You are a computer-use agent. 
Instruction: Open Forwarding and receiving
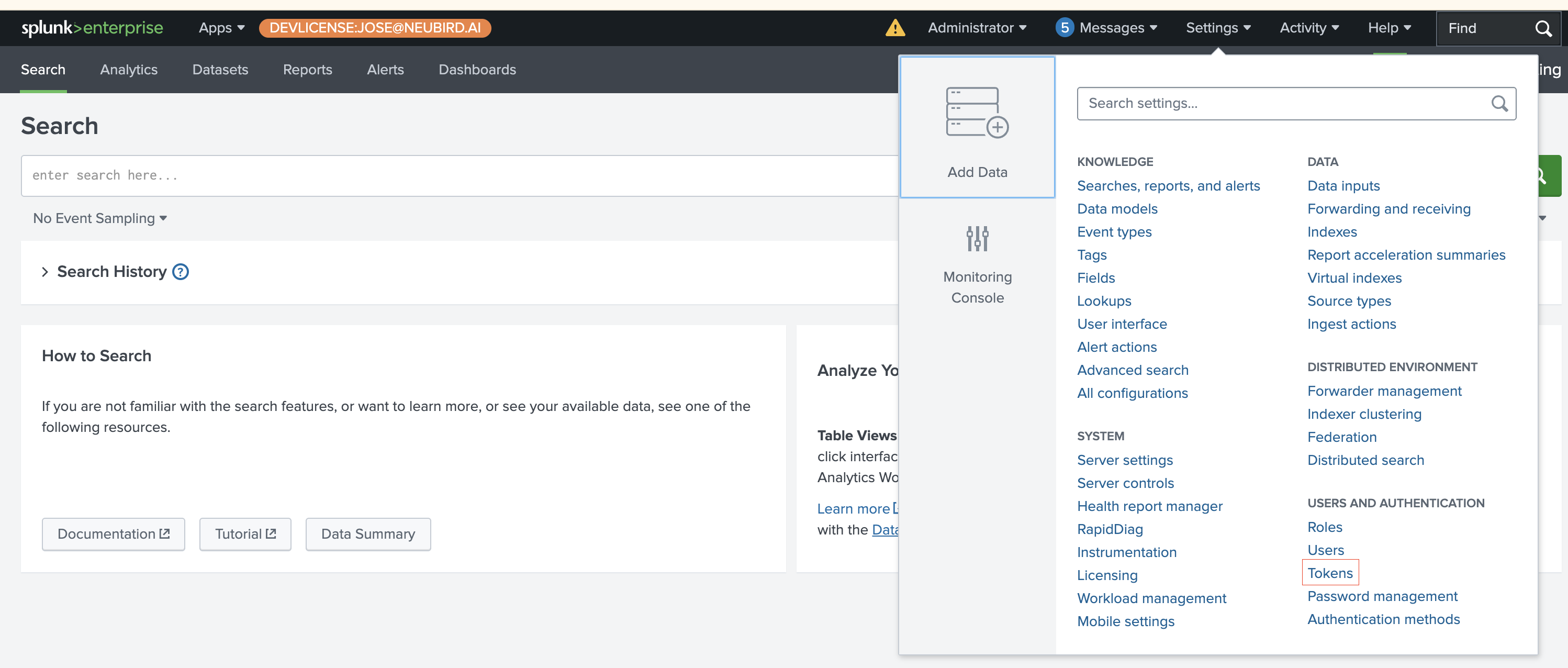pos(1388,209)
